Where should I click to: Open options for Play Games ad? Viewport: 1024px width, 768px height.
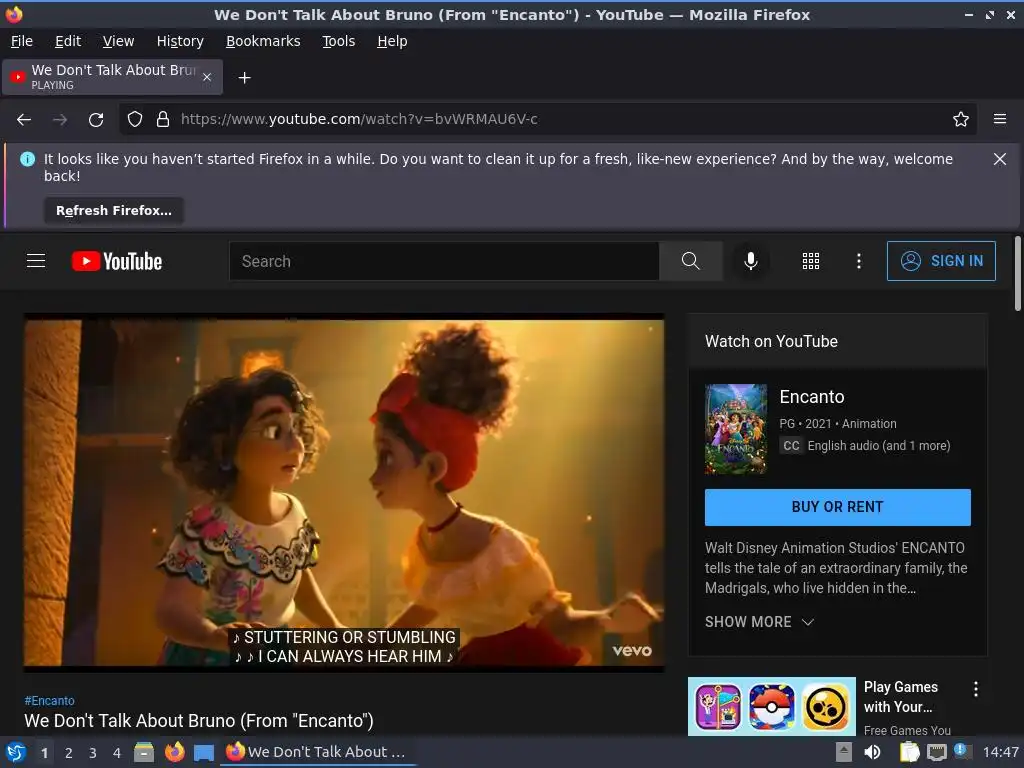coord(976,689)
